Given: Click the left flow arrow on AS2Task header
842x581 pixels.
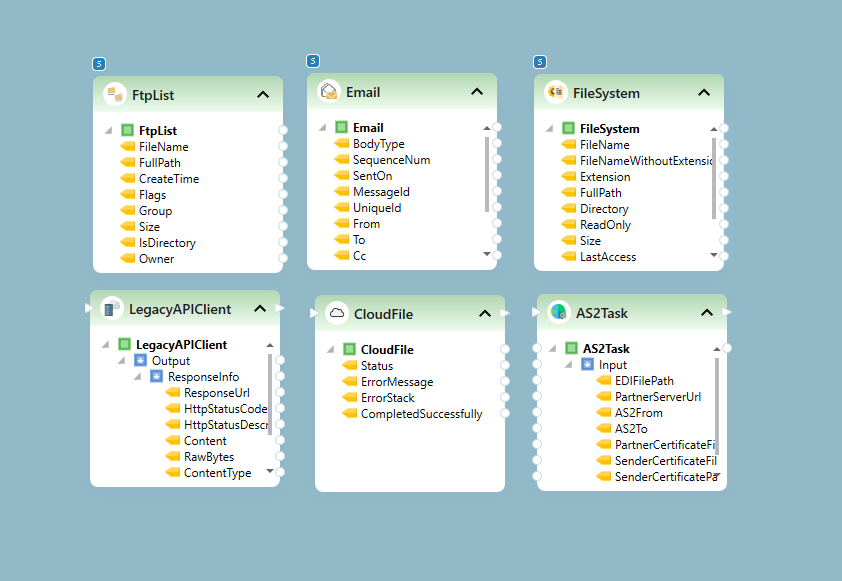Looking at the screenshot, I should point(536,311).
